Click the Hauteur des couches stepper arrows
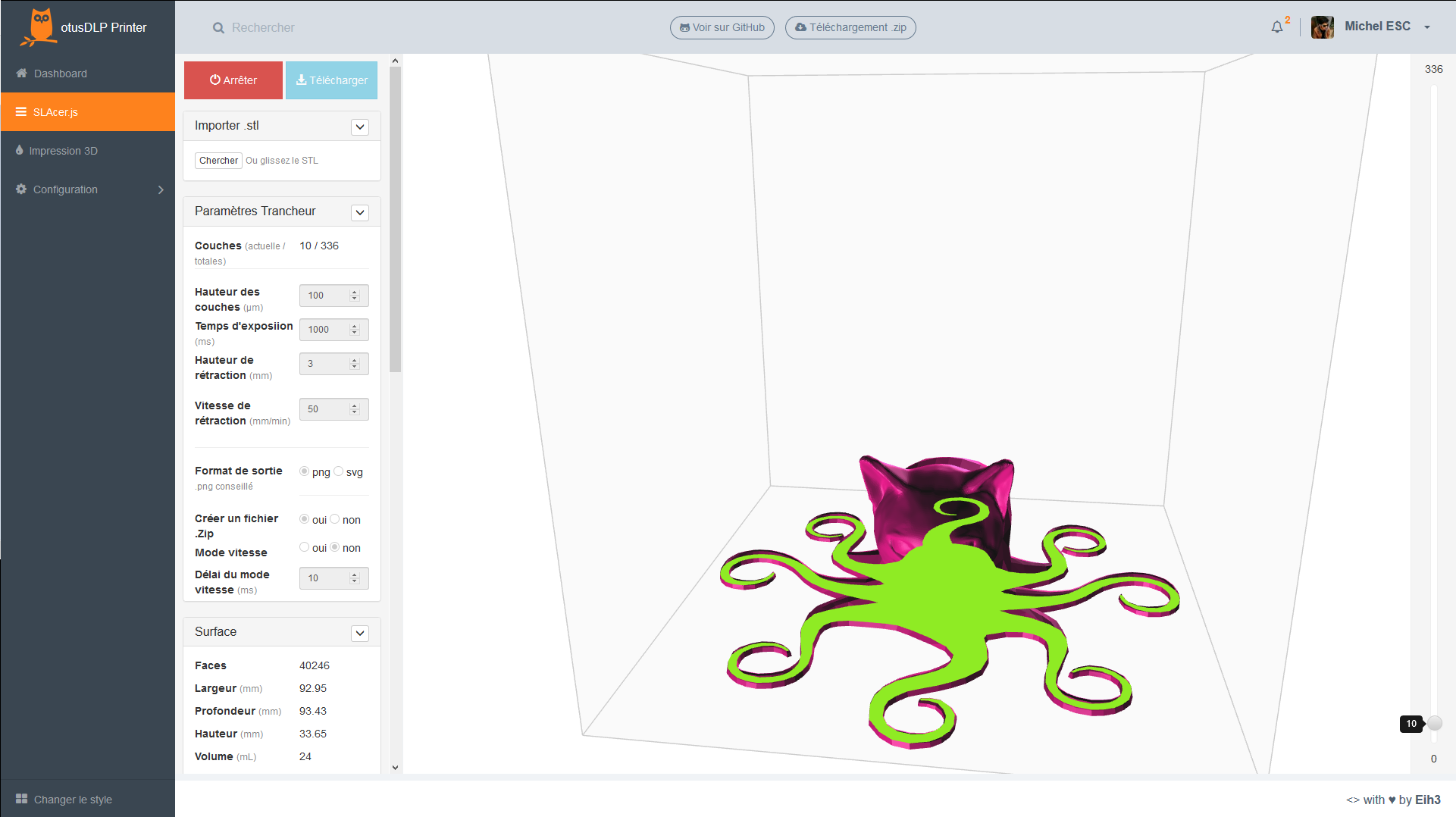The image size is (1456, 817). click(354, 296)
